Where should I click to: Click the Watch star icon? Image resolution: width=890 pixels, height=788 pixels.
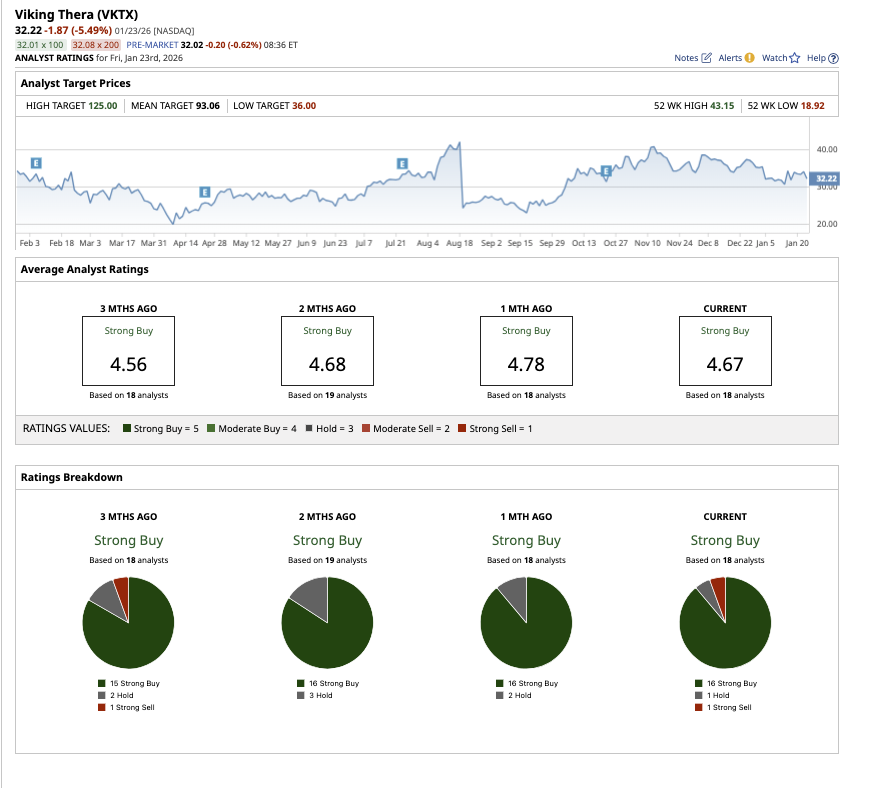[x=795, y=58]
